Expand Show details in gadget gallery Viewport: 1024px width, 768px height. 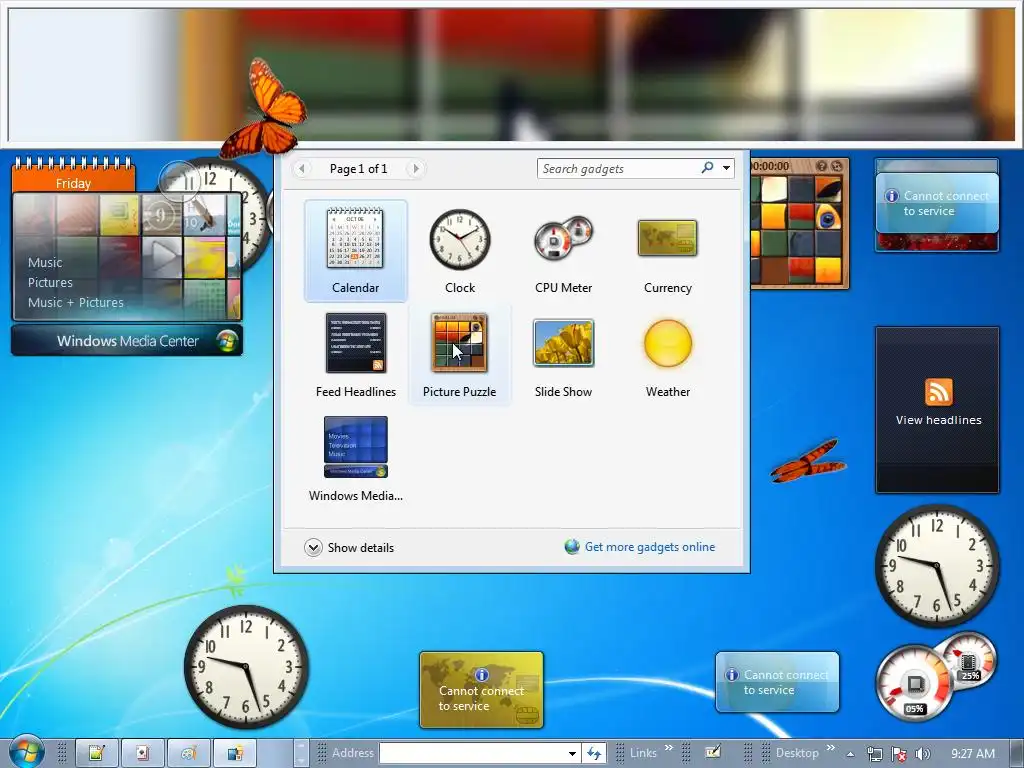349,547
